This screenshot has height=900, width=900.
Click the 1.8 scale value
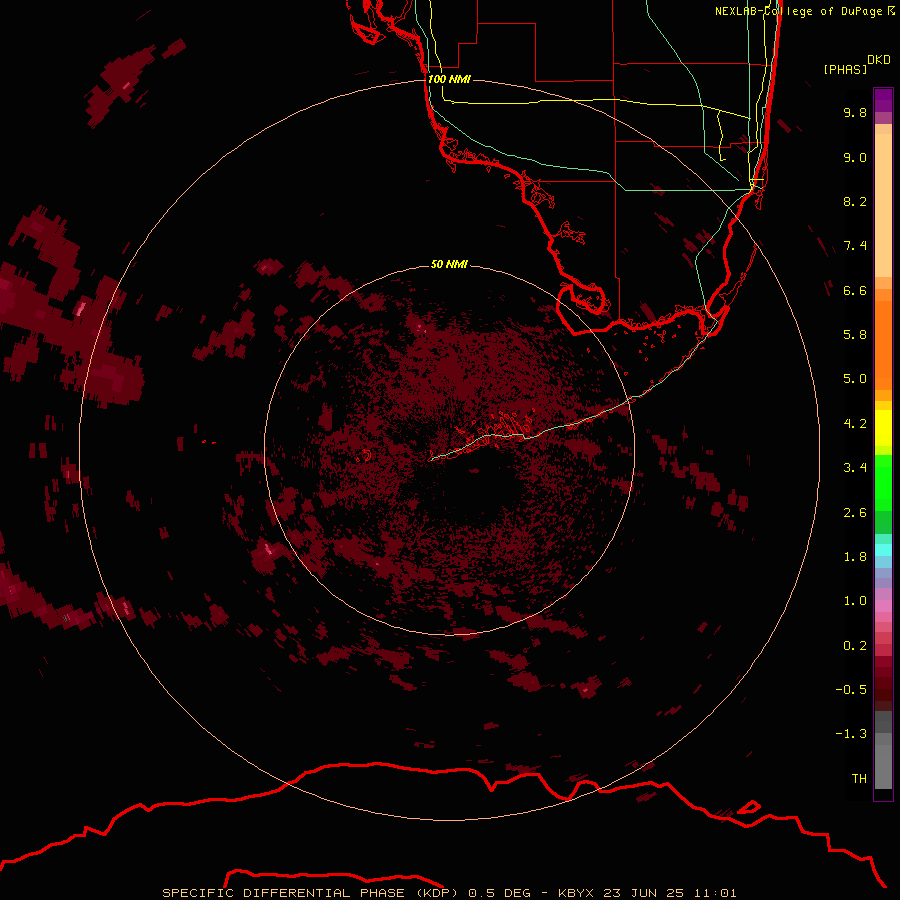pos(855,557)
